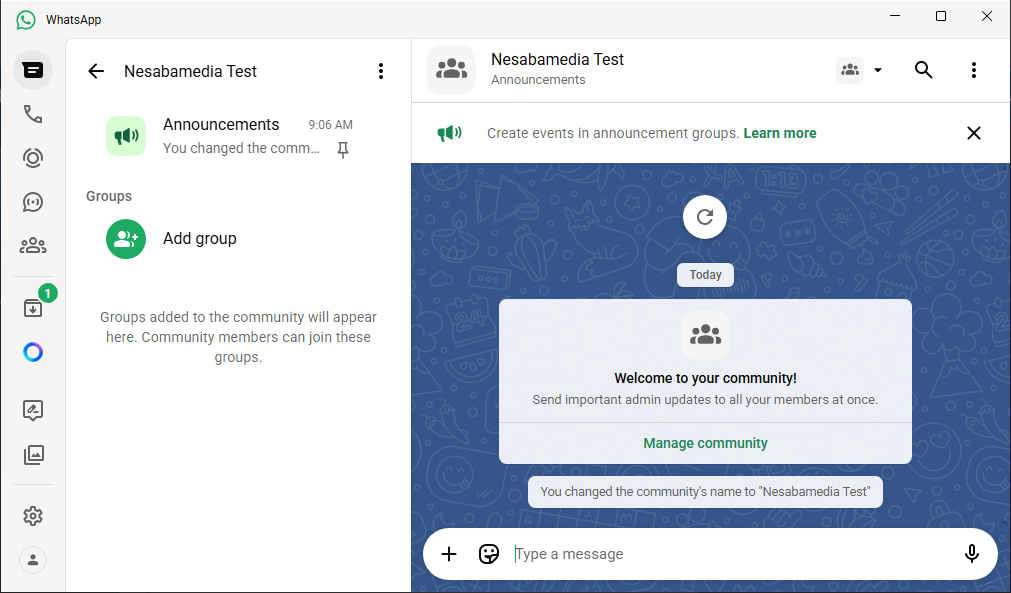The height and width of the screenshot is (593, 1011).
Task: Open the Status updates icon
Action: (33, 158)
